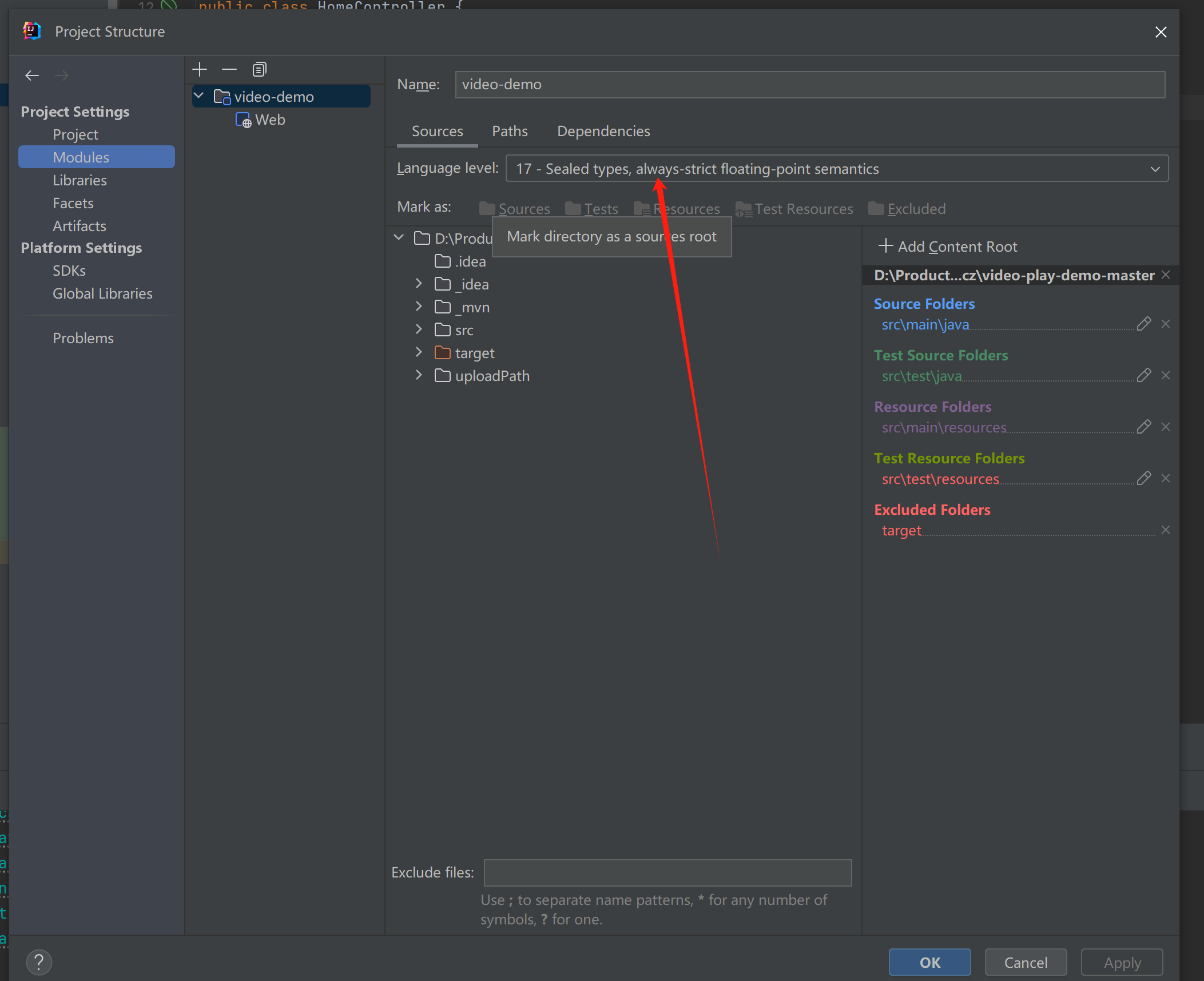
Task: Open the Language level dropdown
Action: click(836, 169)
